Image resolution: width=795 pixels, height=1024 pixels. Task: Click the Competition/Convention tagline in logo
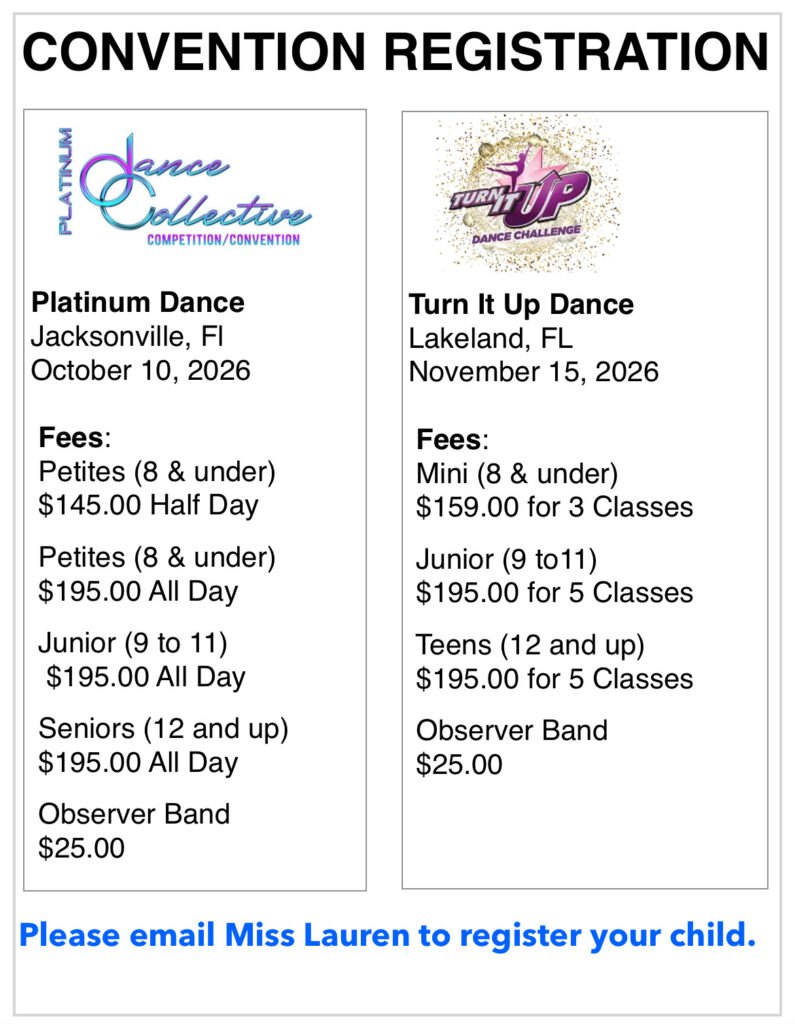click(223, 240)
